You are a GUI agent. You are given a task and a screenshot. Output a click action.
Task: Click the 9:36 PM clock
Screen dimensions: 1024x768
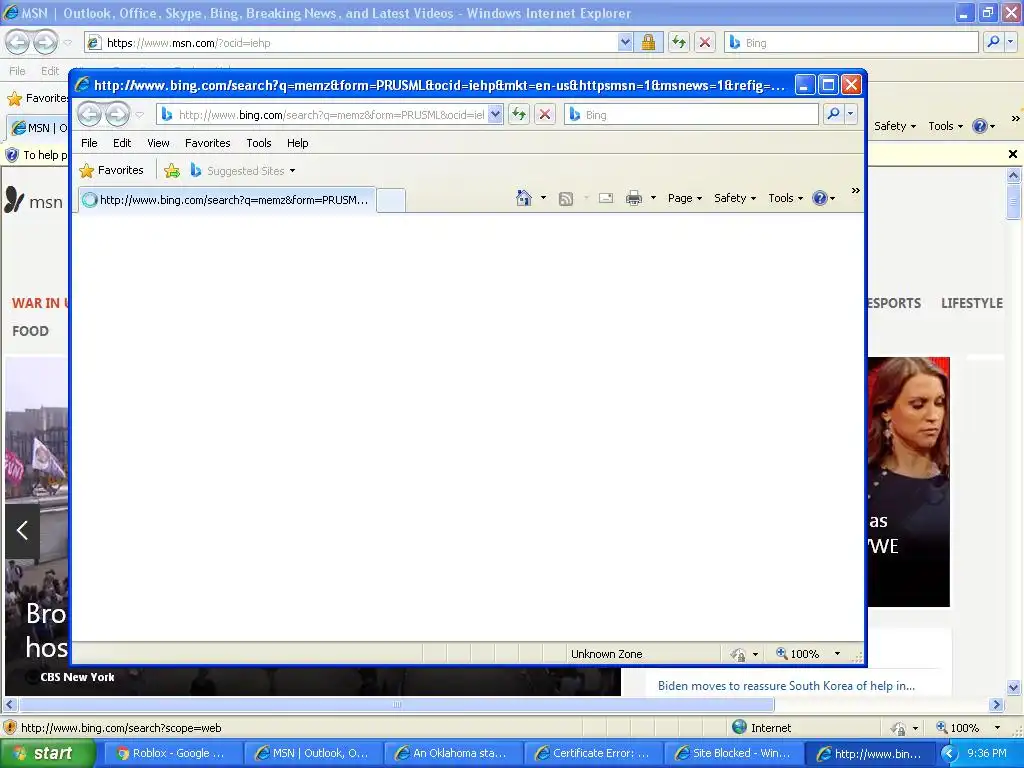pos(987,754)
